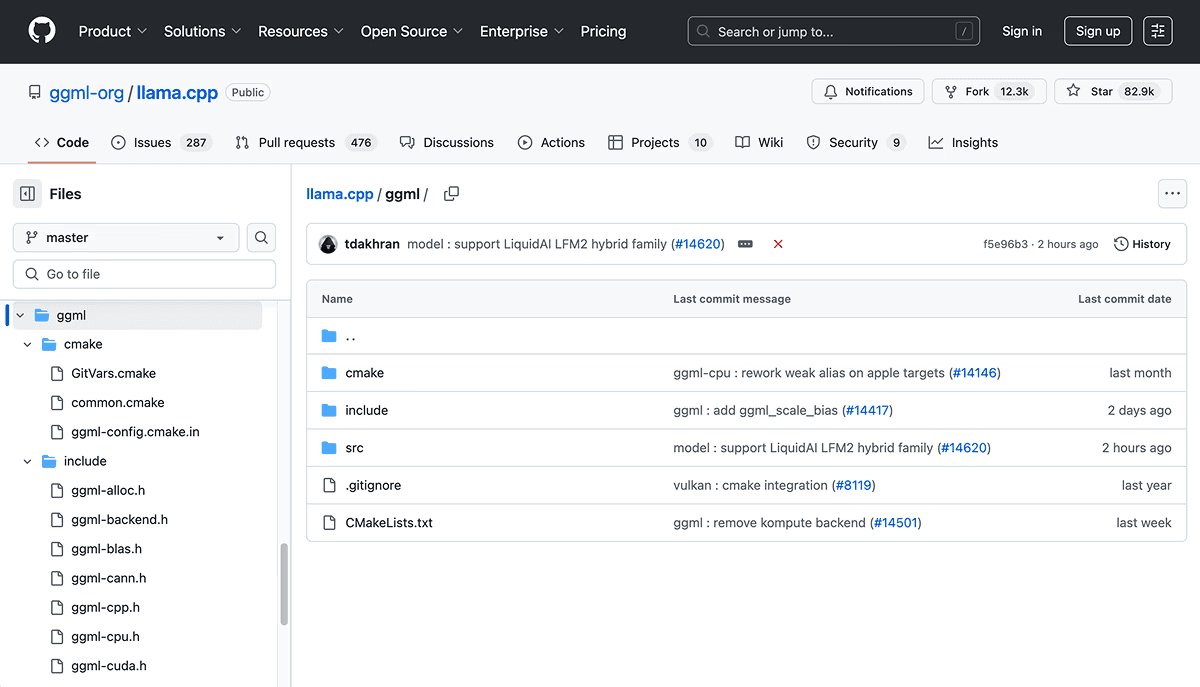Expand the Solutions navigation dropdown
Viewport: 1200px width, 687px height.
click(201, 31)
